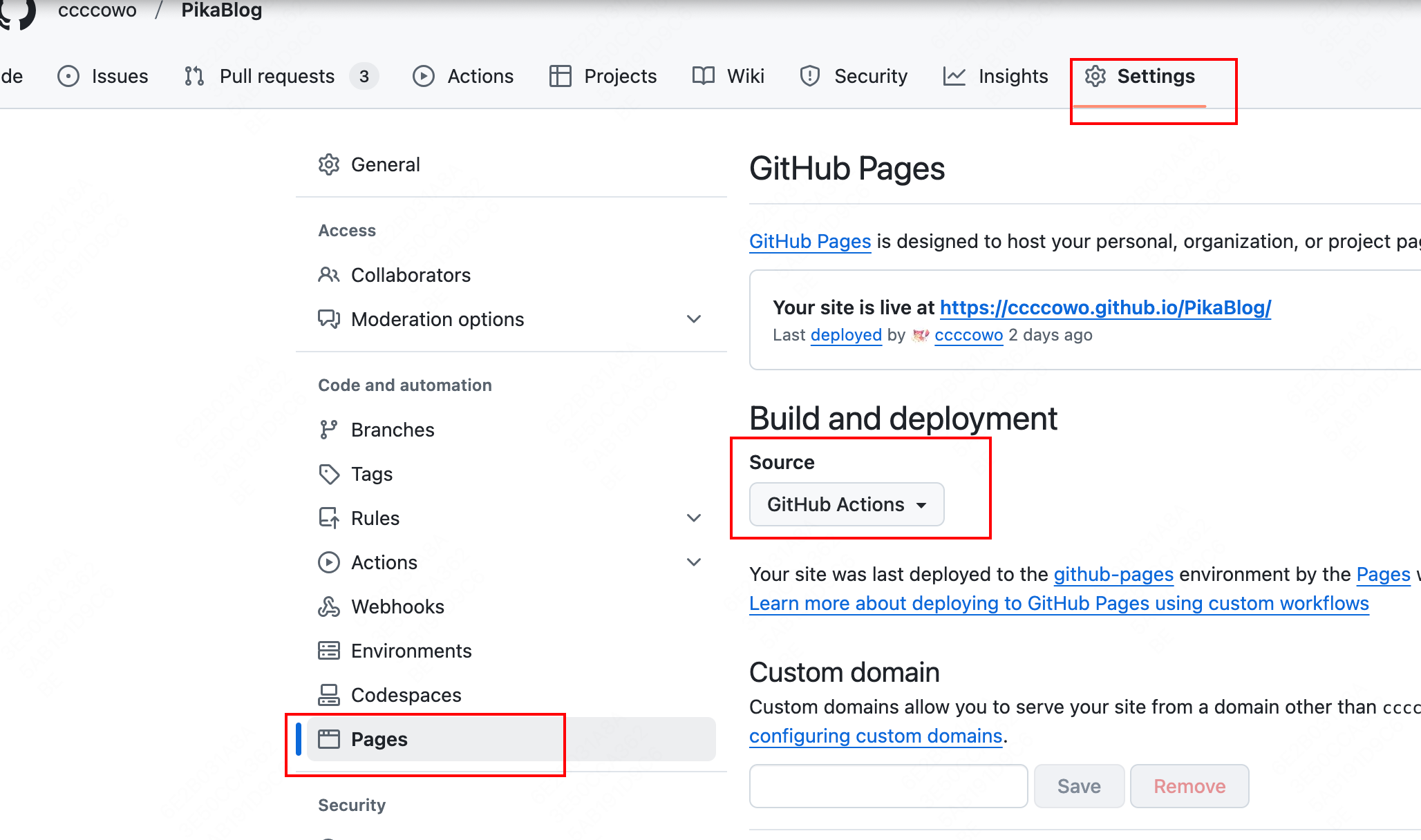Click the Settings gear icon in top navigation

point(1095,76)
